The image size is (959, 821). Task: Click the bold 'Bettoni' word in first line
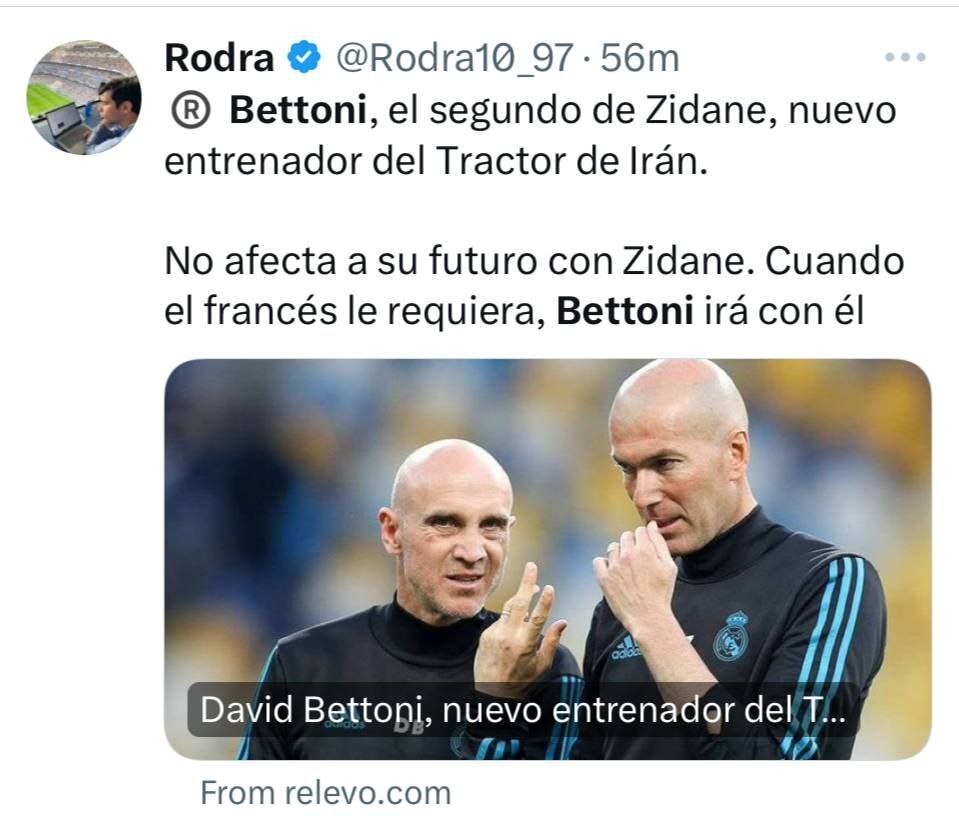tap(298, 110)
